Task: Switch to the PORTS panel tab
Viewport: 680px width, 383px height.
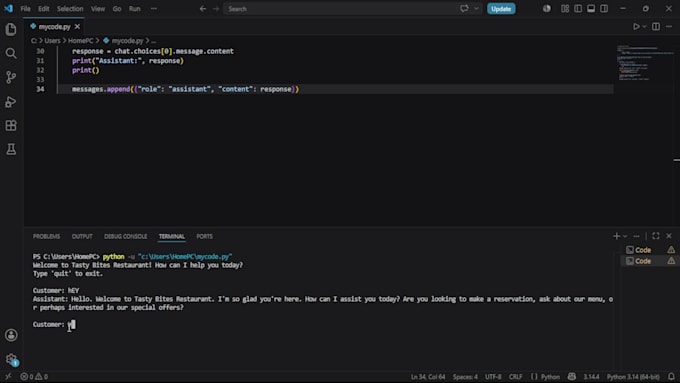Action: click(204, 236)
